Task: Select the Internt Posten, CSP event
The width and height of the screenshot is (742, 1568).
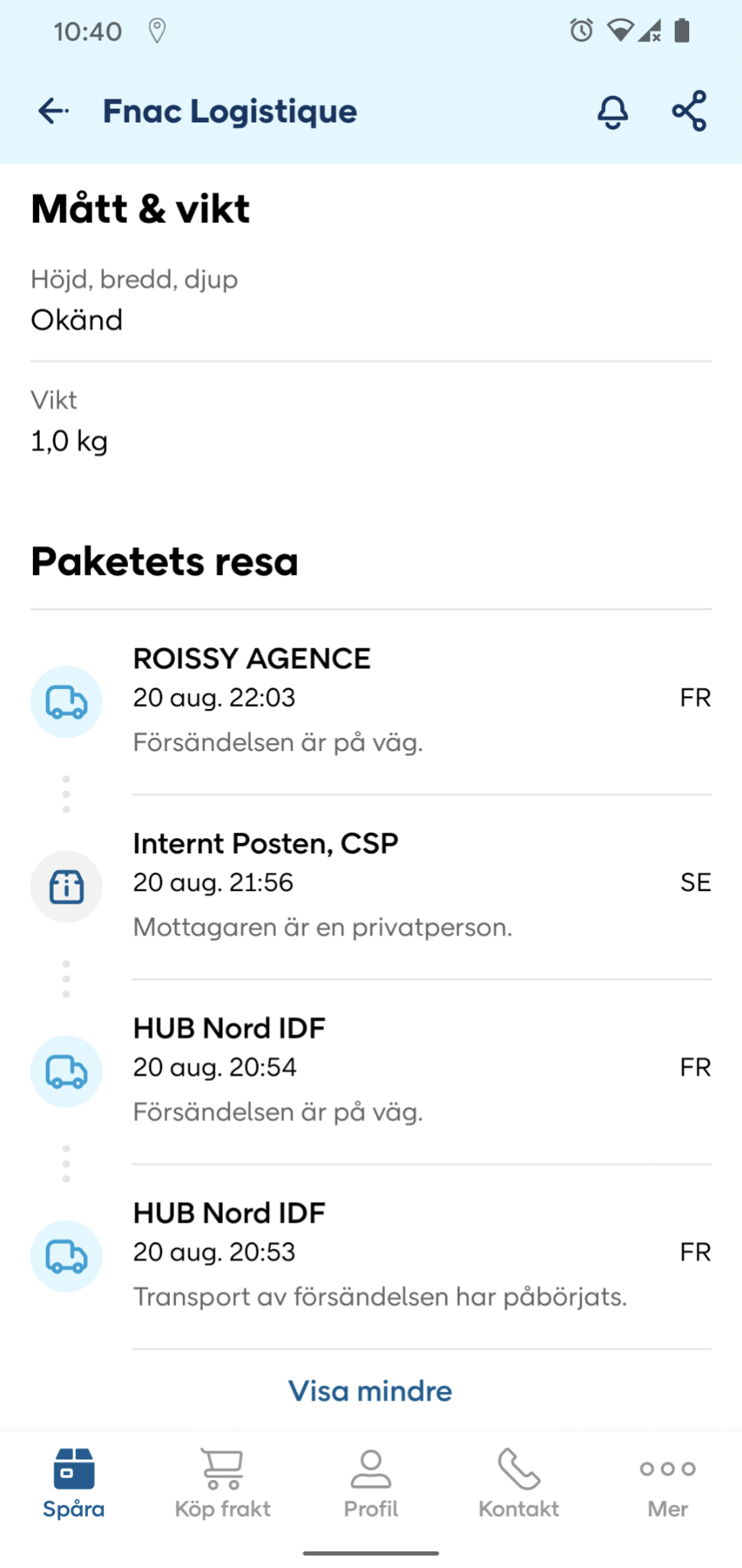Action: pos(371,886)
